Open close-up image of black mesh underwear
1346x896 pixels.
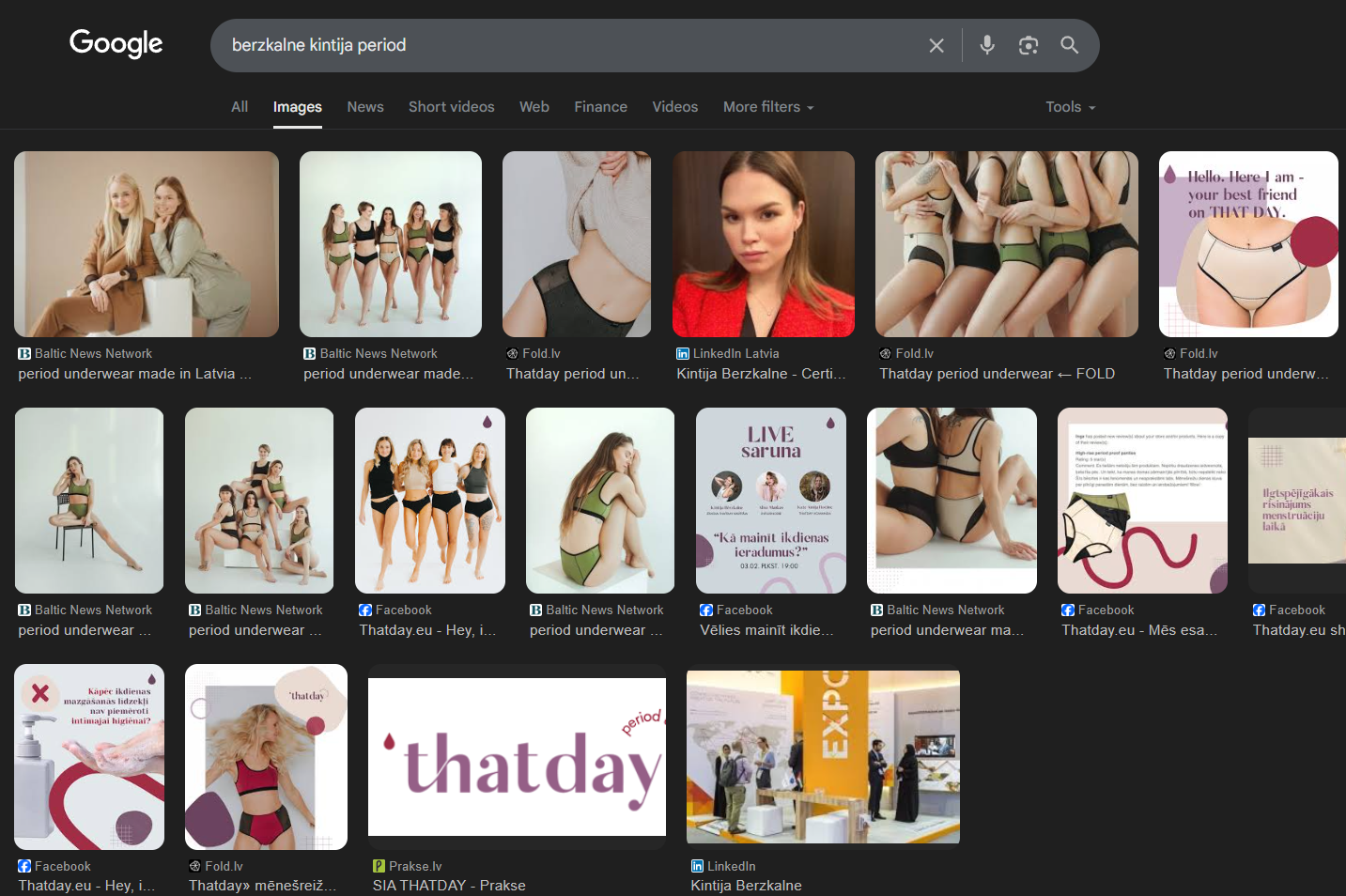click(x=577, y=244)
